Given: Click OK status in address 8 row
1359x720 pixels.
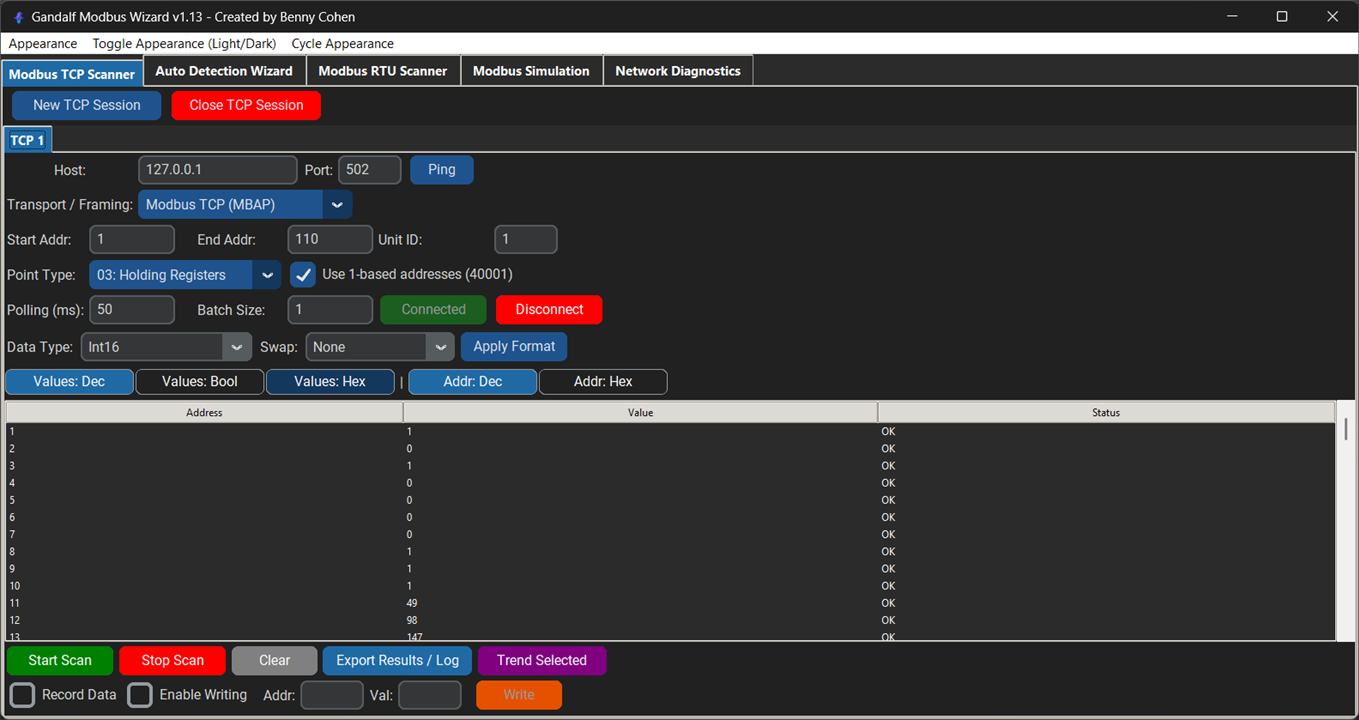Looking at the screenshot, I should pyautogui.click(x=888, y=552).
